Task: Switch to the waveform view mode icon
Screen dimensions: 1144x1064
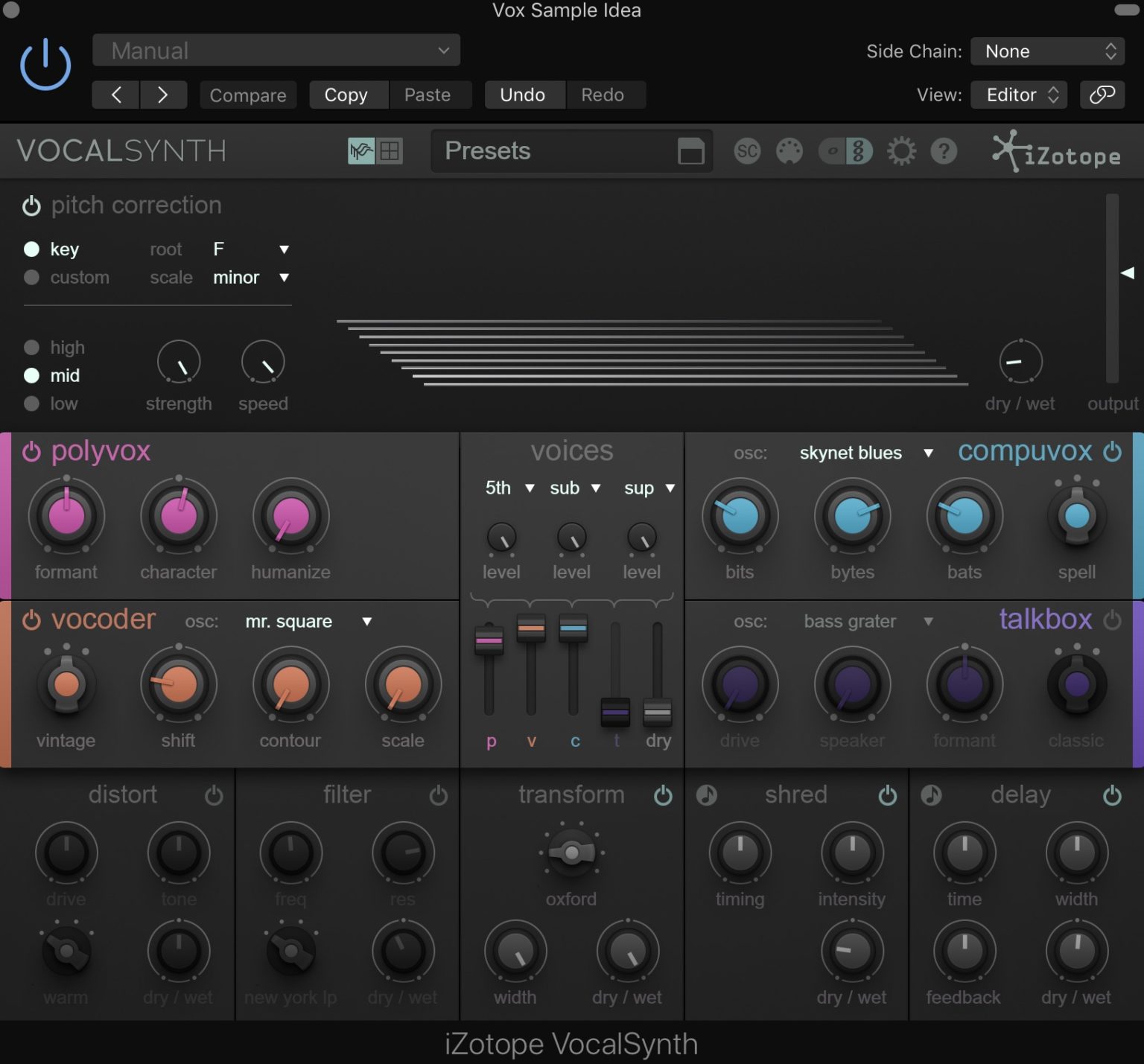Action: [361, 151]
